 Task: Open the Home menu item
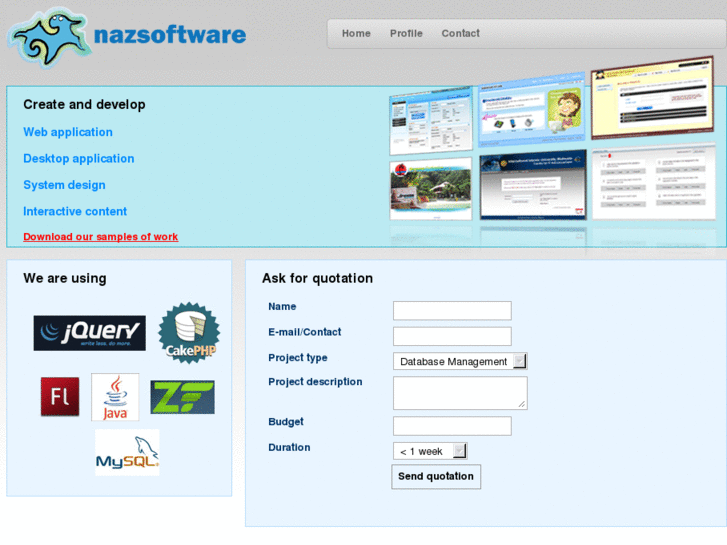pos(356,33)
